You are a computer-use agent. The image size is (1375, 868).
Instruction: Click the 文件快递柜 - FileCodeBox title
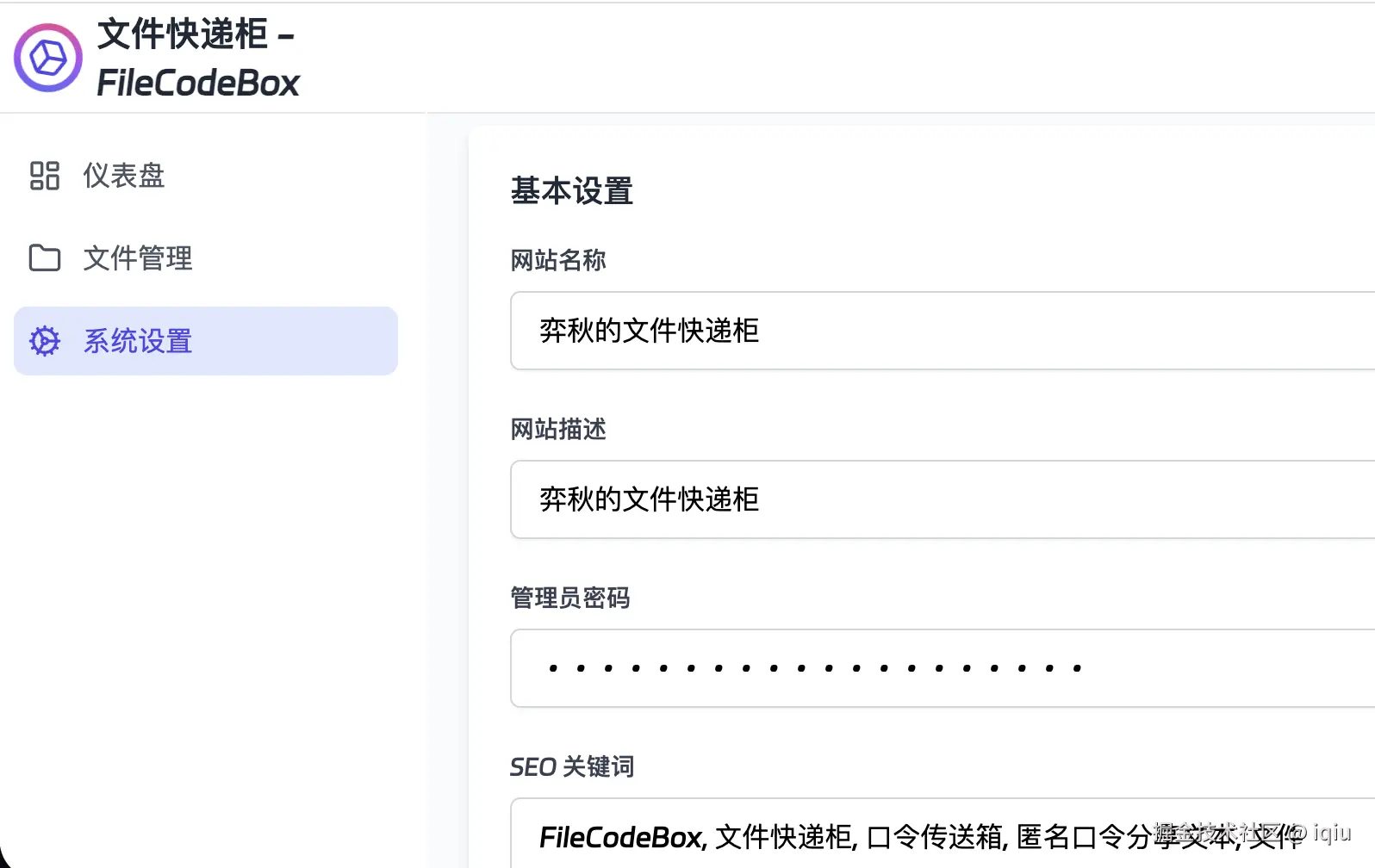click(197, 59)
